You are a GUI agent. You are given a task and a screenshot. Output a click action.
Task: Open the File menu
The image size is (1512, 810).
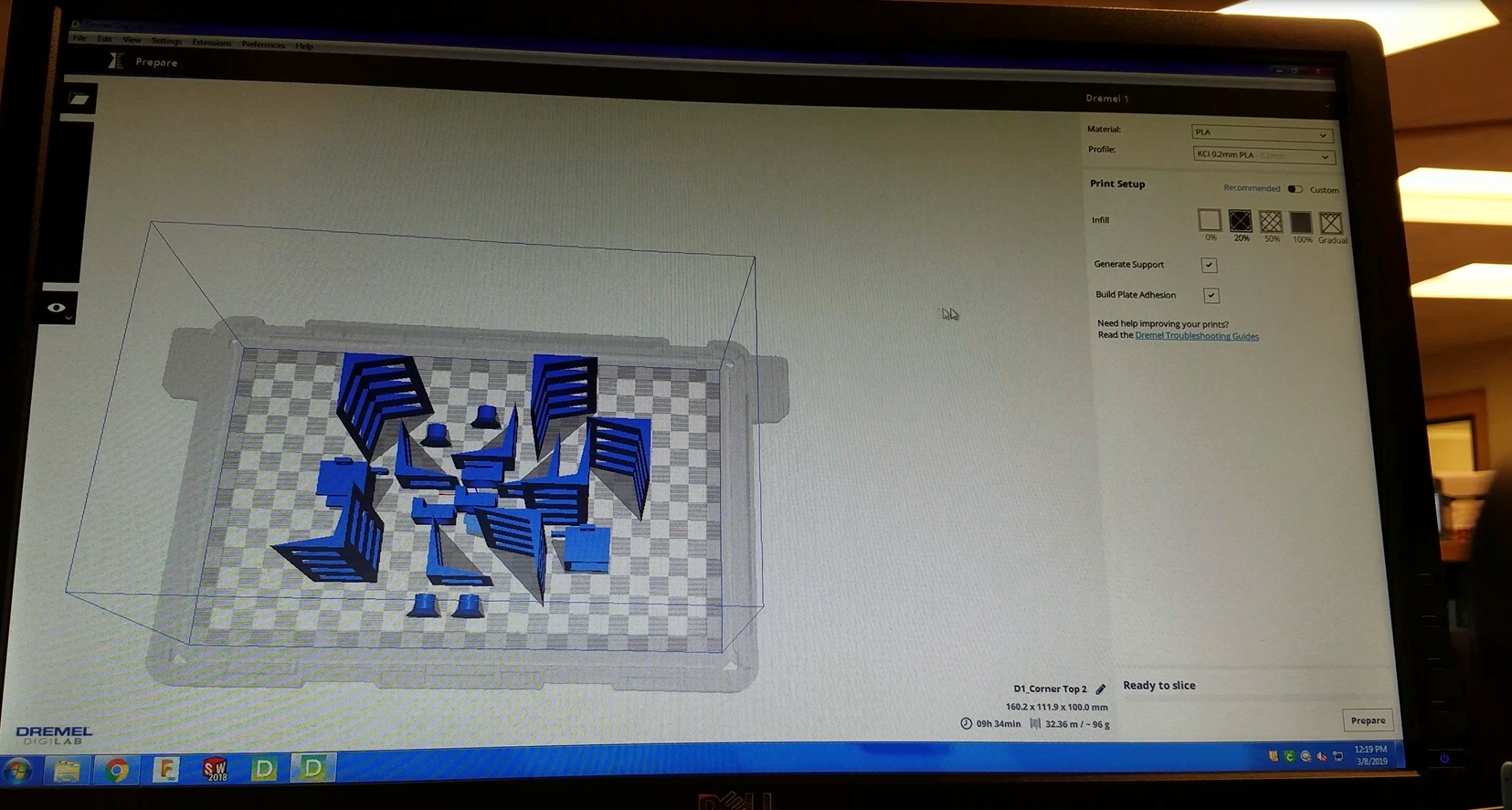click(x=79, y=38)
